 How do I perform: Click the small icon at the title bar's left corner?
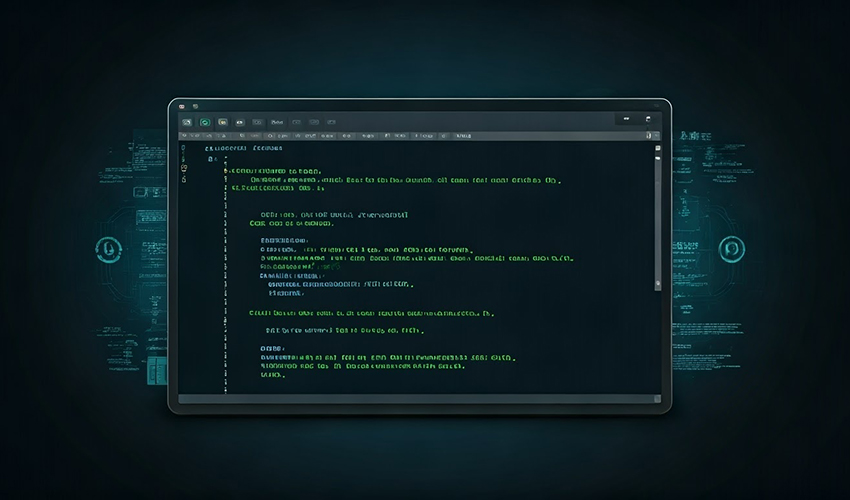click(x=181, y=106)
